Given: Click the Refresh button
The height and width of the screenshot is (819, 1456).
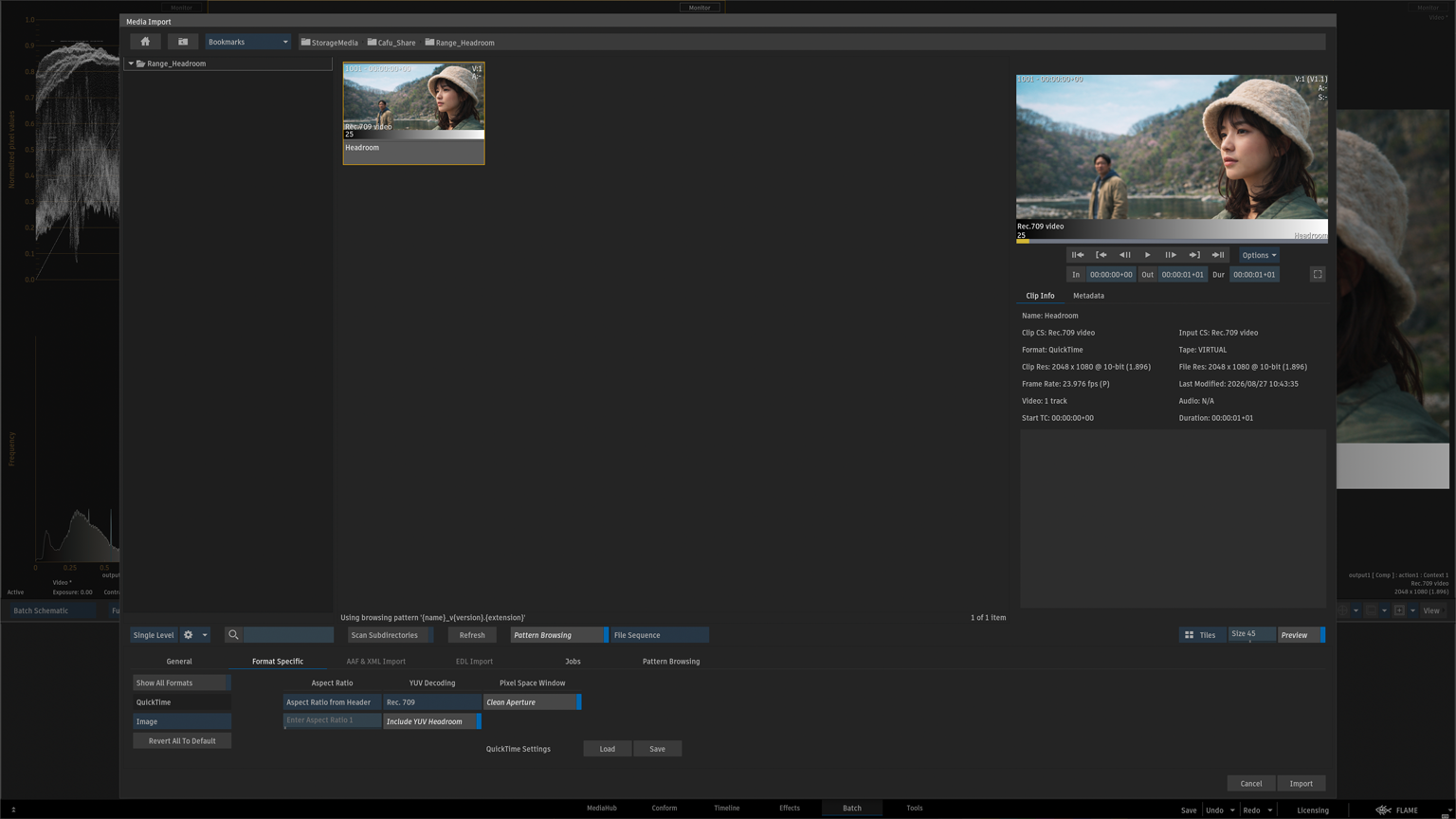Looking at the screenshot, I should click(x=472, y=635).
